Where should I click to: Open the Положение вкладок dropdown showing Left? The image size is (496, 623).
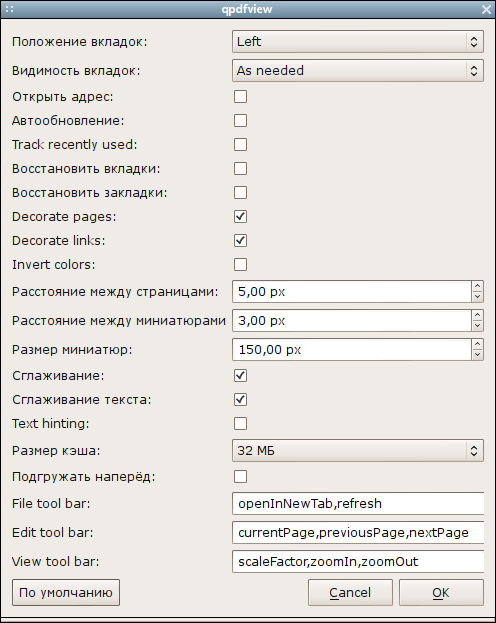pos(358,41)
